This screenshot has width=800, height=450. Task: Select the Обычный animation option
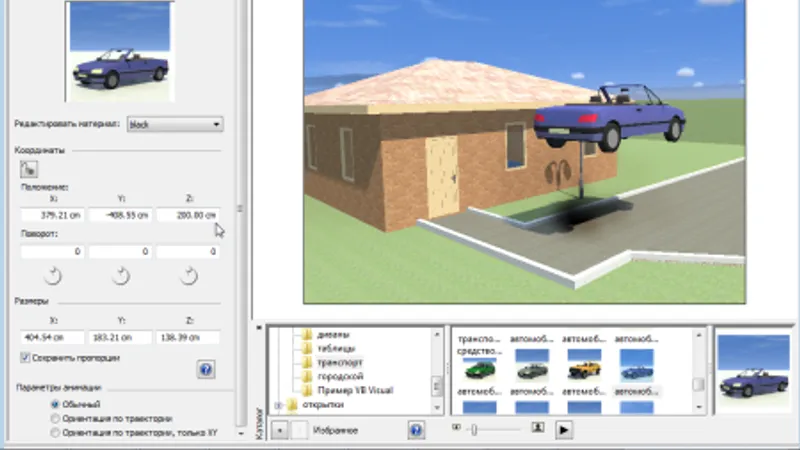[55, 404]
